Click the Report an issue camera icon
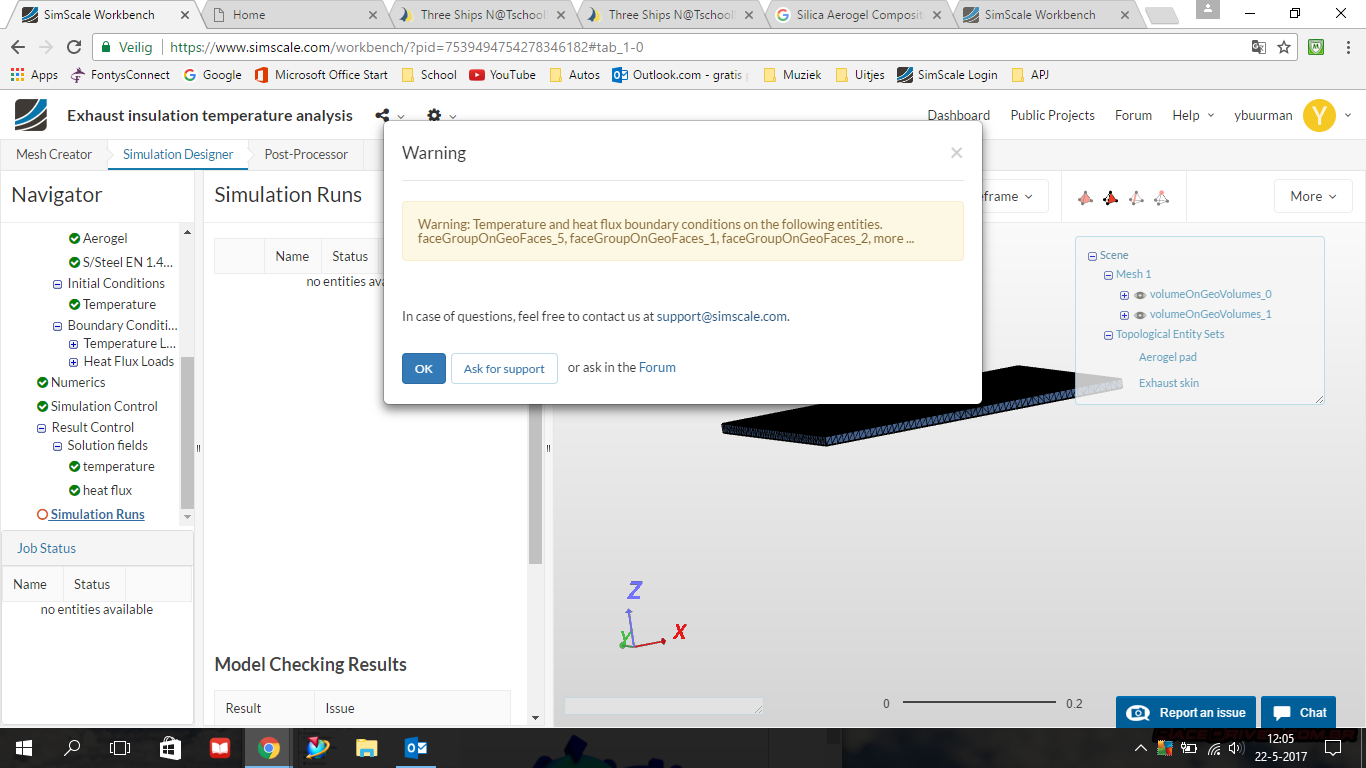Viewport: 1366px width, 768px height. (x=1138, y=712)
